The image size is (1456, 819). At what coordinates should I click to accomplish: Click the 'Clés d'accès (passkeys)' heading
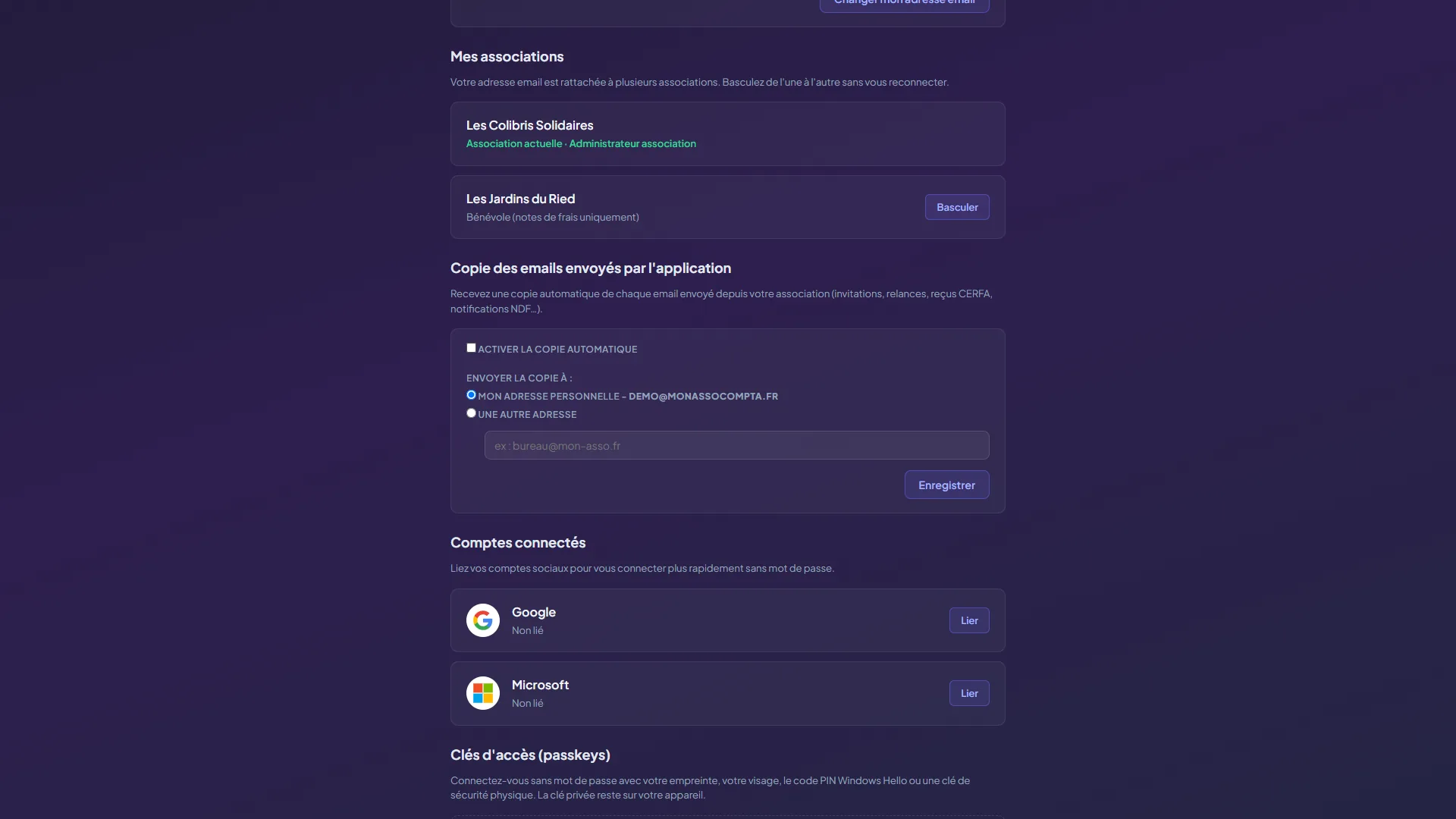coord(530,755)
